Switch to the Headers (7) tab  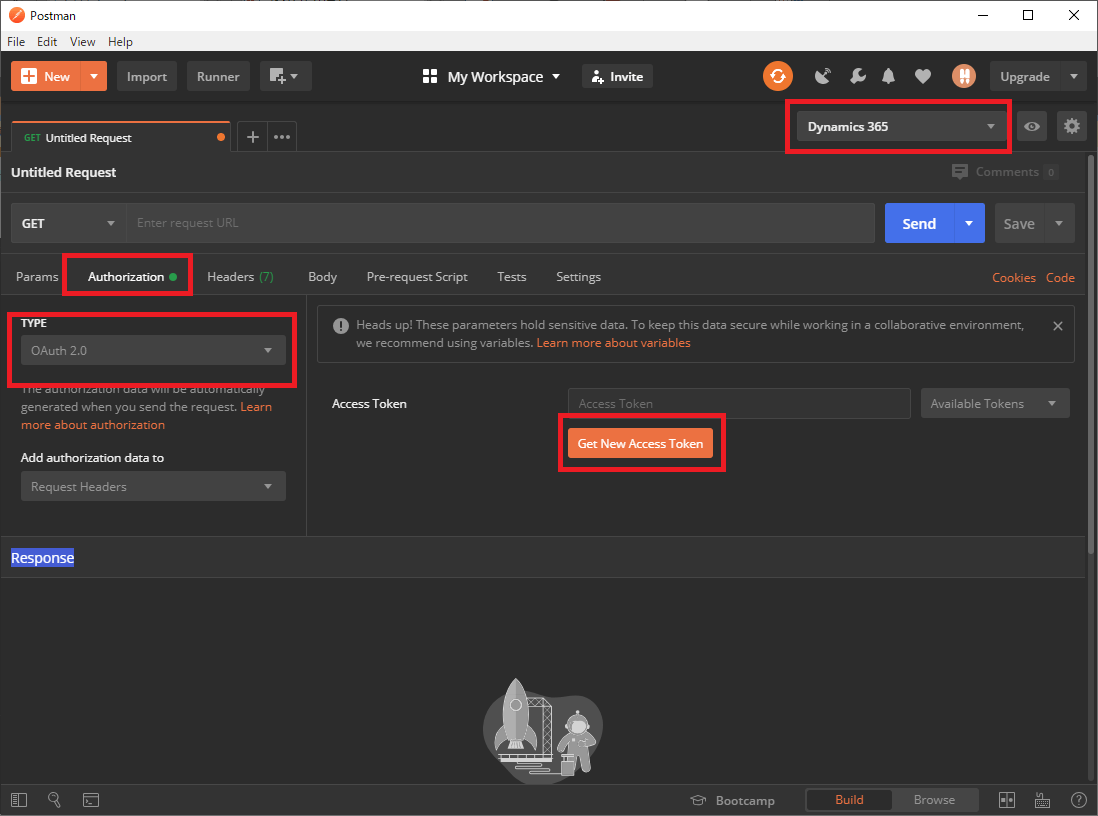click(240, 277)
